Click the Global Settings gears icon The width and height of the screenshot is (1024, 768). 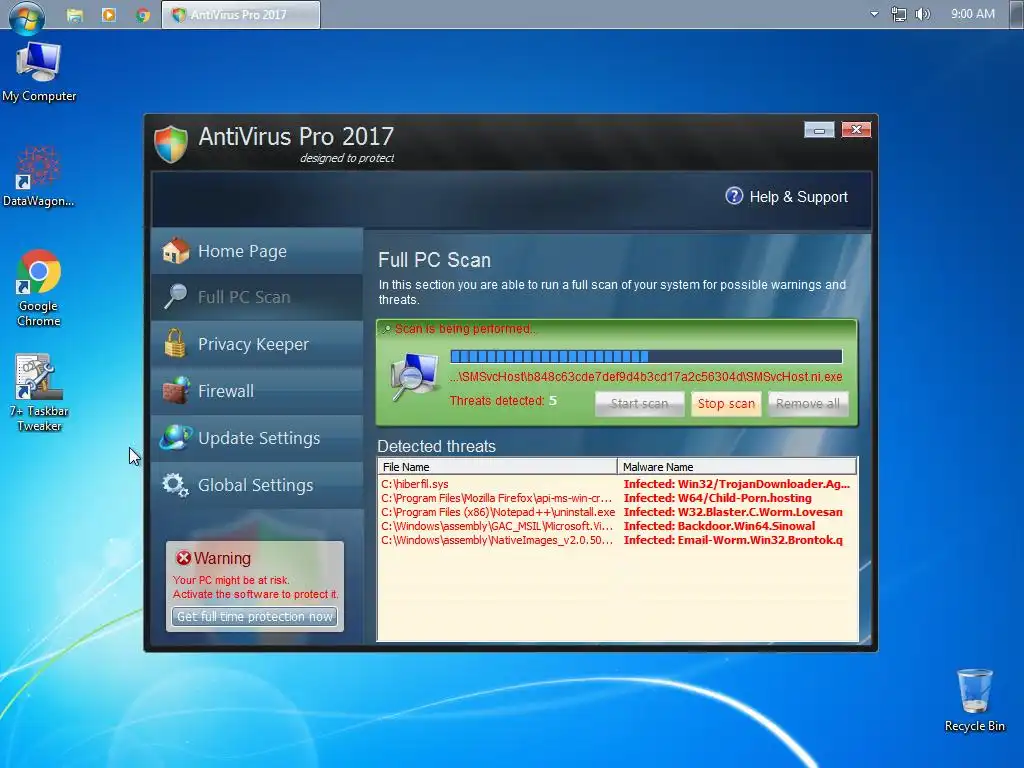175,485
